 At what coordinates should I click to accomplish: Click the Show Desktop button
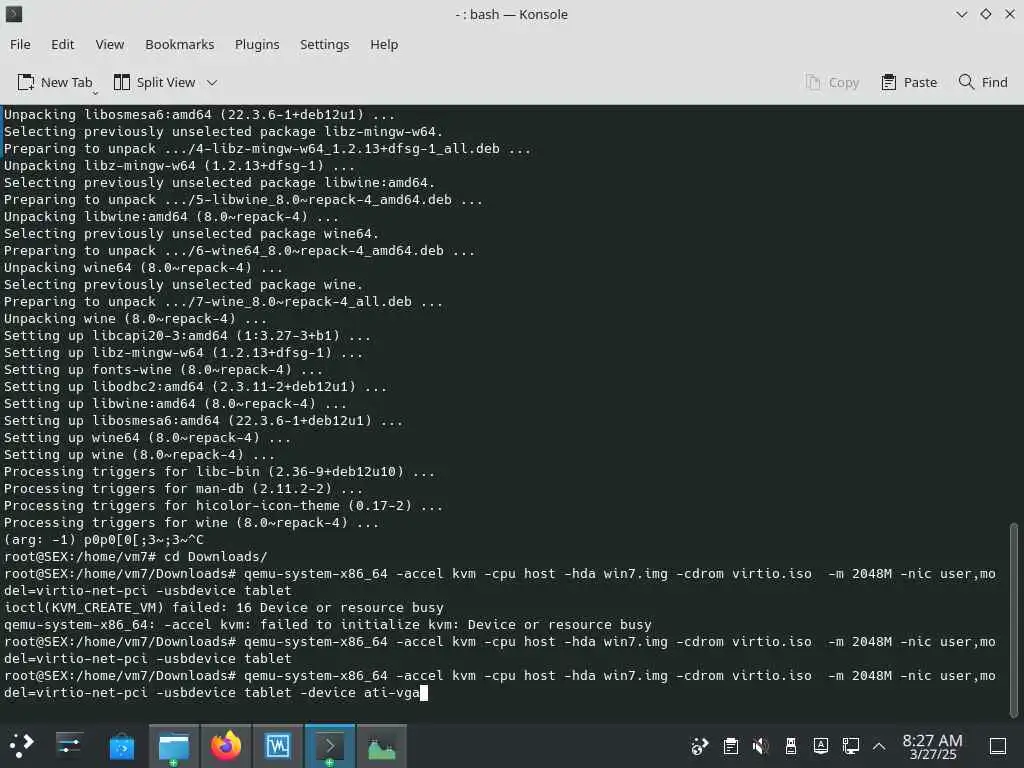pyautogui.click(x=998, y=746)
